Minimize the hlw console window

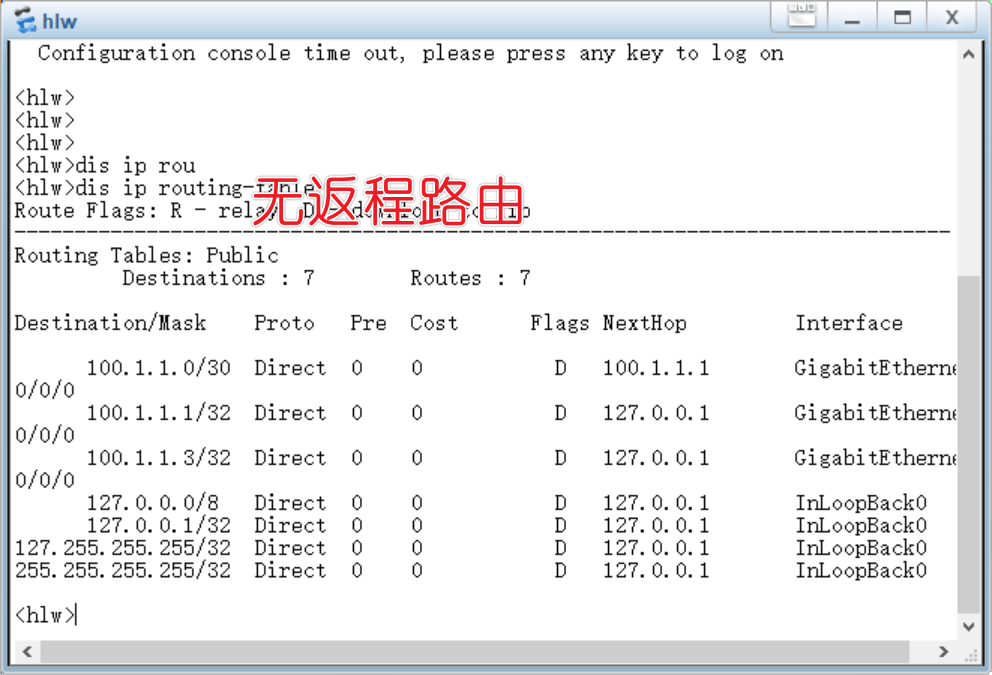(853, 17)
